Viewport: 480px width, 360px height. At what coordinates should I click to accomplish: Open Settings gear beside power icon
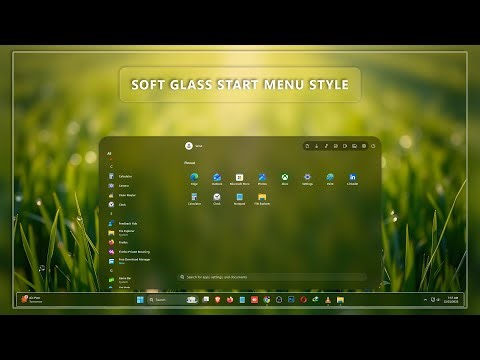pos(364,146)
